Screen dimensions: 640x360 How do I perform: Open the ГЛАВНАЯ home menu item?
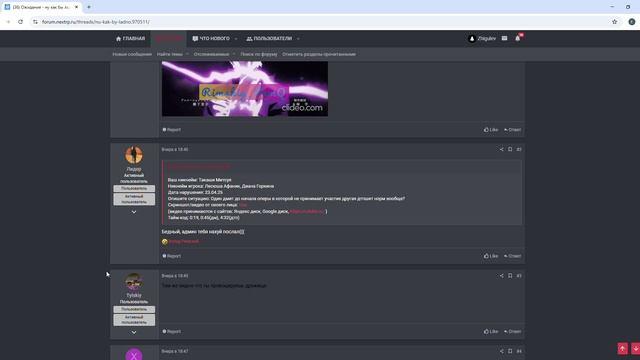click(x=130, y=39)
